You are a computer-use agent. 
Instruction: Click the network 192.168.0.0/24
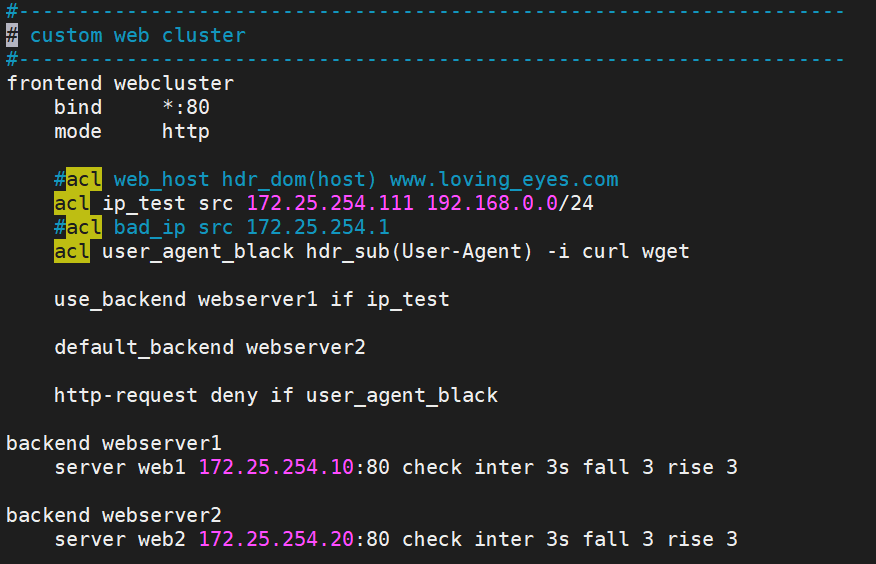[510, 203]
